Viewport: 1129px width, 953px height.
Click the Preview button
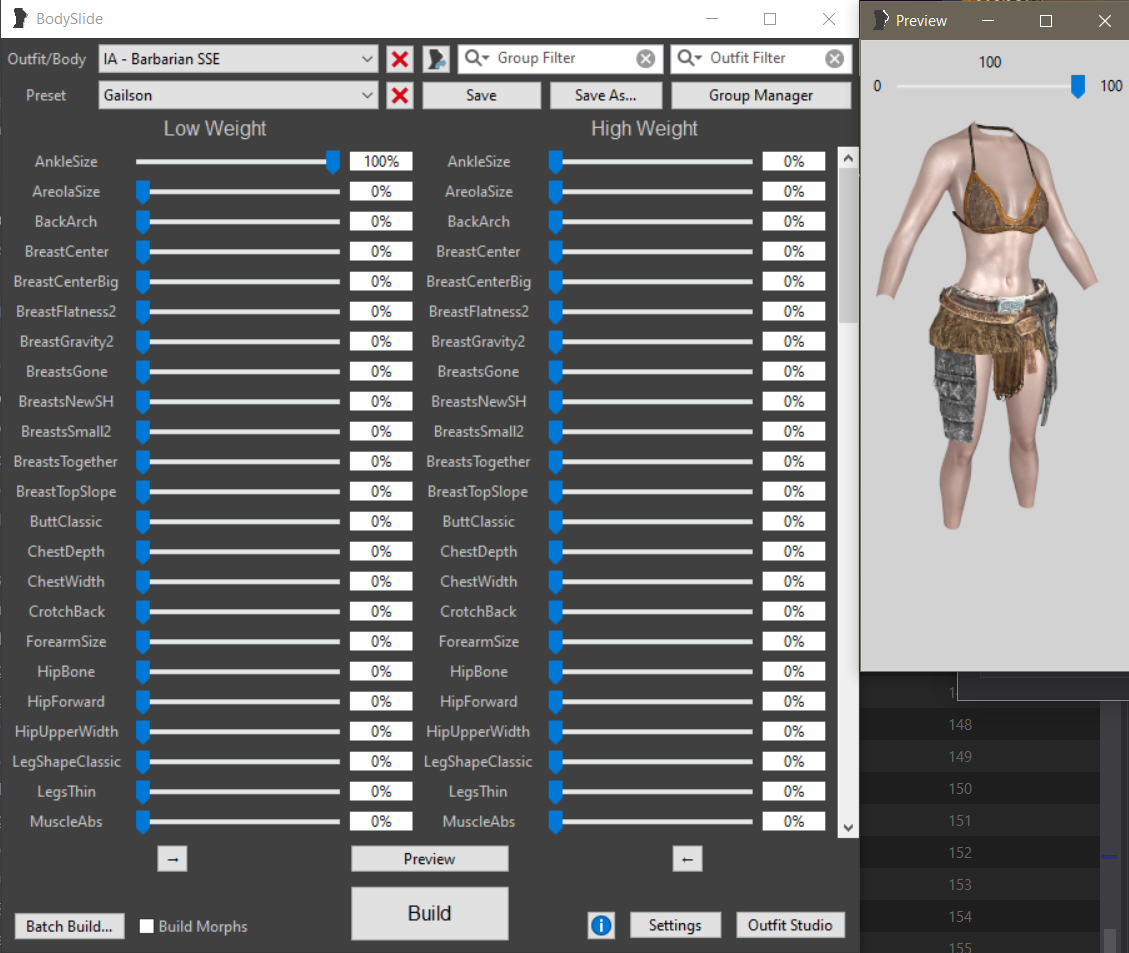click(429, 859)
